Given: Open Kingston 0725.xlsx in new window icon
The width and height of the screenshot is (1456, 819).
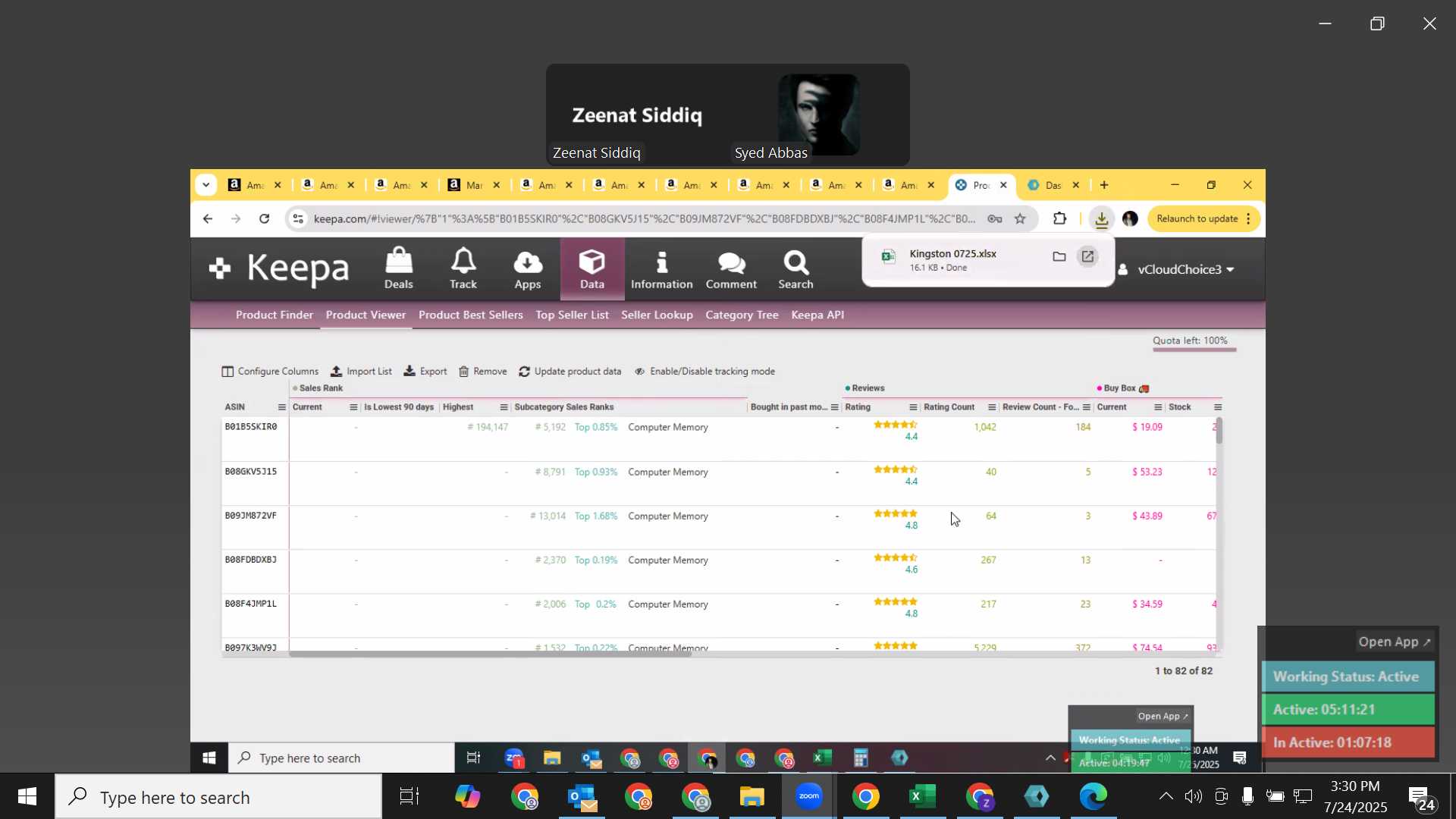Looking at the screenshot, I should (1087, 256).
